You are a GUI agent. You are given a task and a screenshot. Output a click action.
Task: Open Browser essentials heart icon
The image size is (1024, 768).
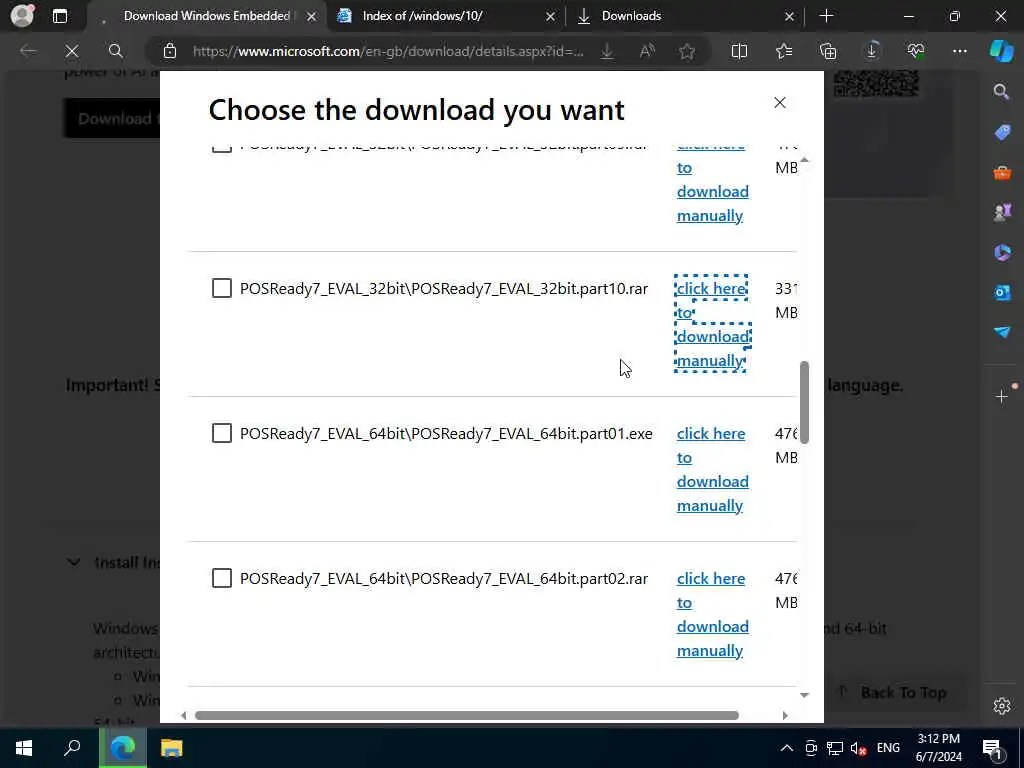pos(916,51)
